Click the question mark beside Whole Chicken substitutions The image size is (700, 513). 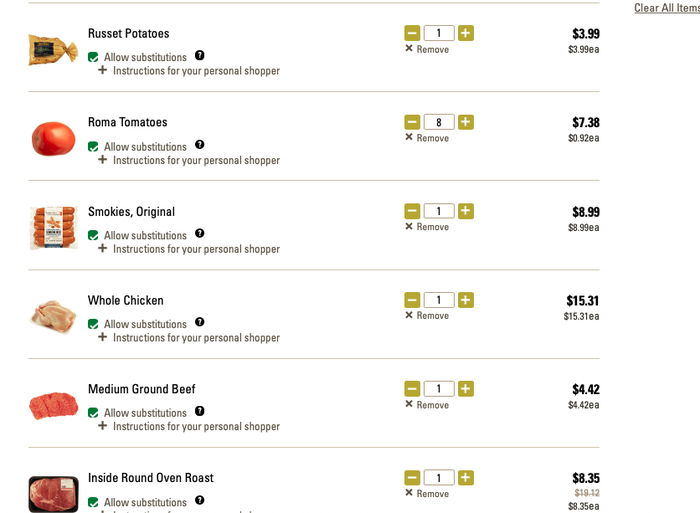tap(200, 323)
